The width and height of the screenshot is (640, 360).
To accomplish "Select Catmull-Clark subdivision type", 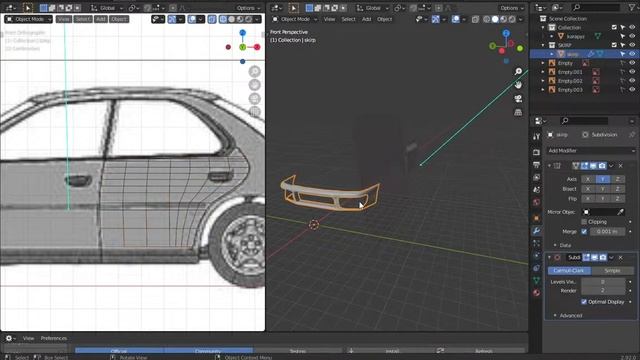I will pos(569,271).
